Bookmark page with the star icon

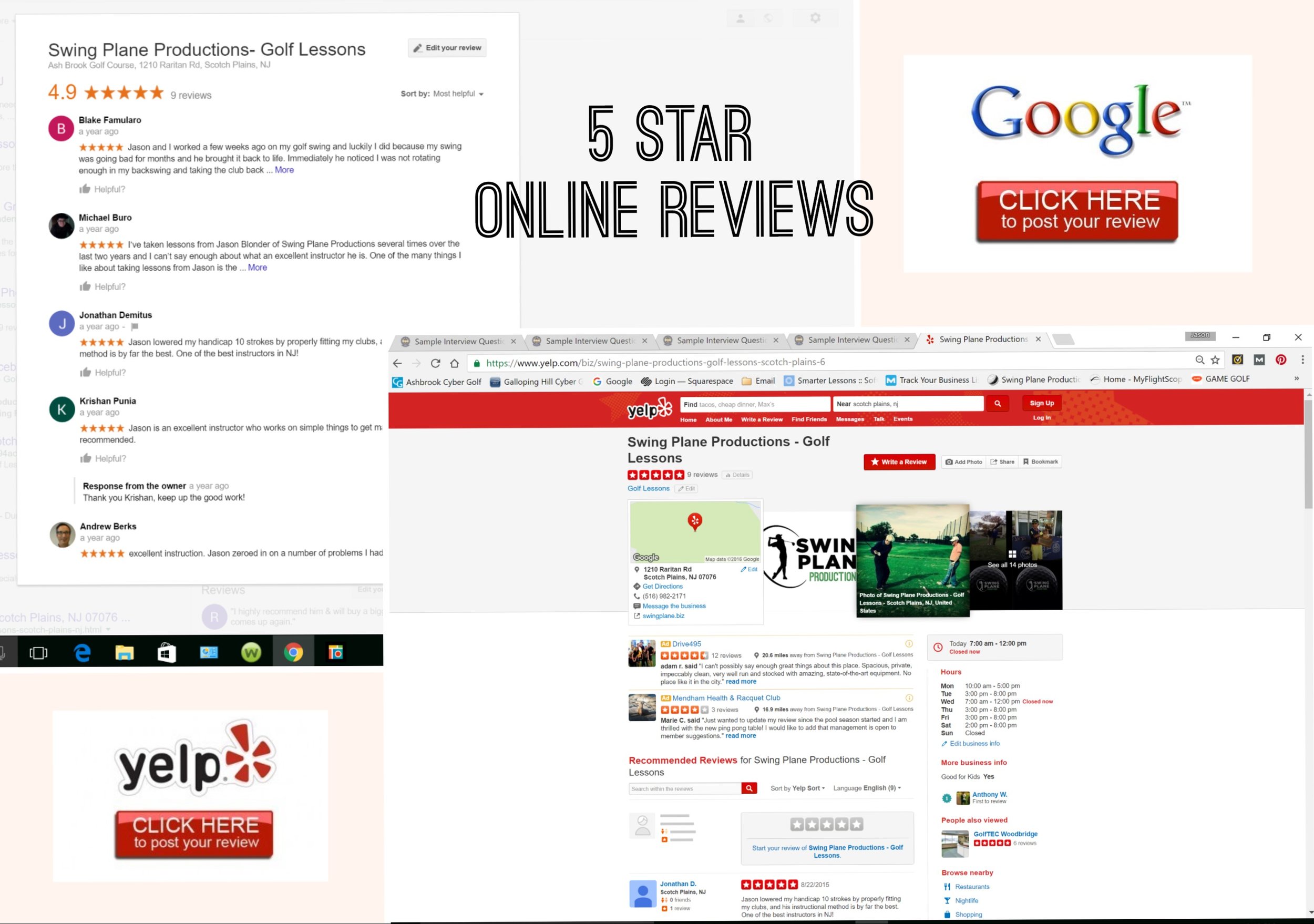coord(1215,360)
